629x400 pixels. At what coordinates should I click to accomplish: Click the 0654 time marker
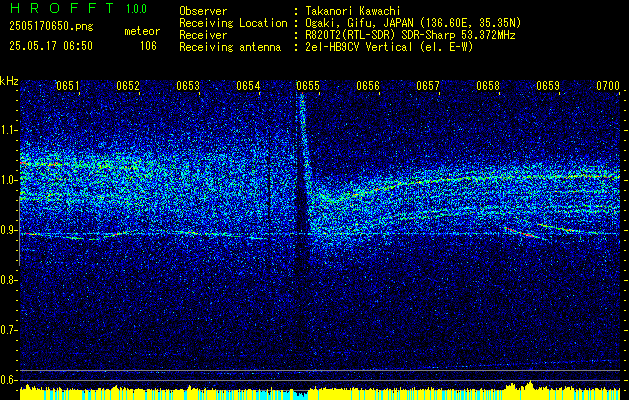pos(248,85)
